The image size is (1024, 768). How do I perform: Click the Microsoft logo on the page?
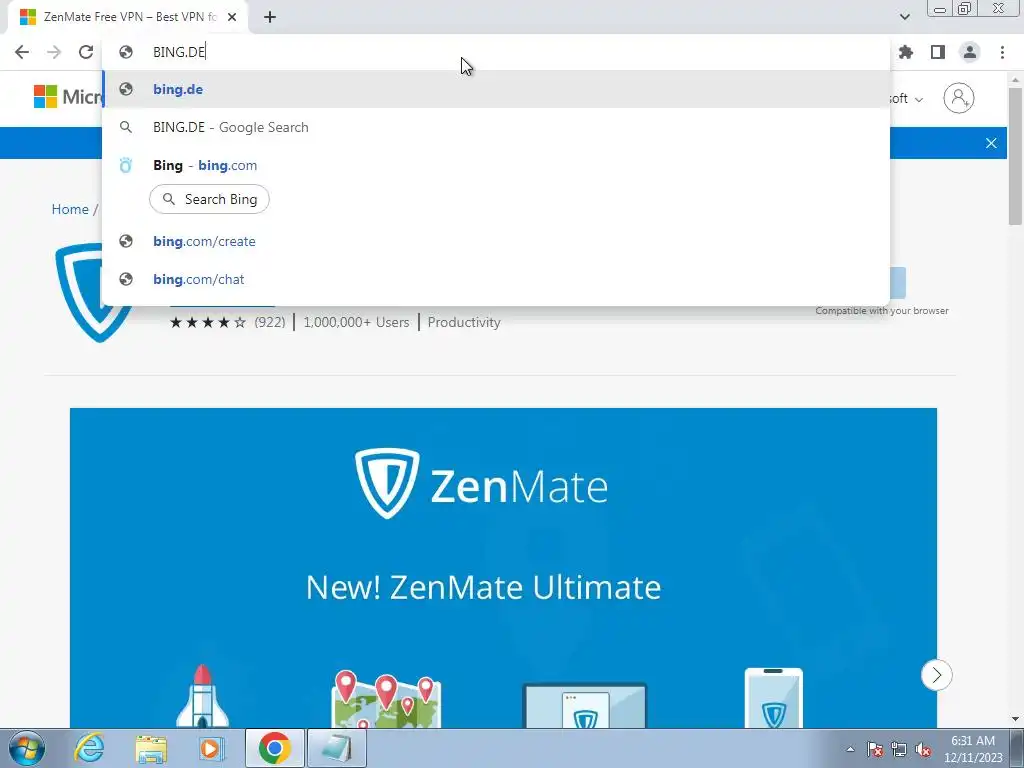[x=68, y=97]
